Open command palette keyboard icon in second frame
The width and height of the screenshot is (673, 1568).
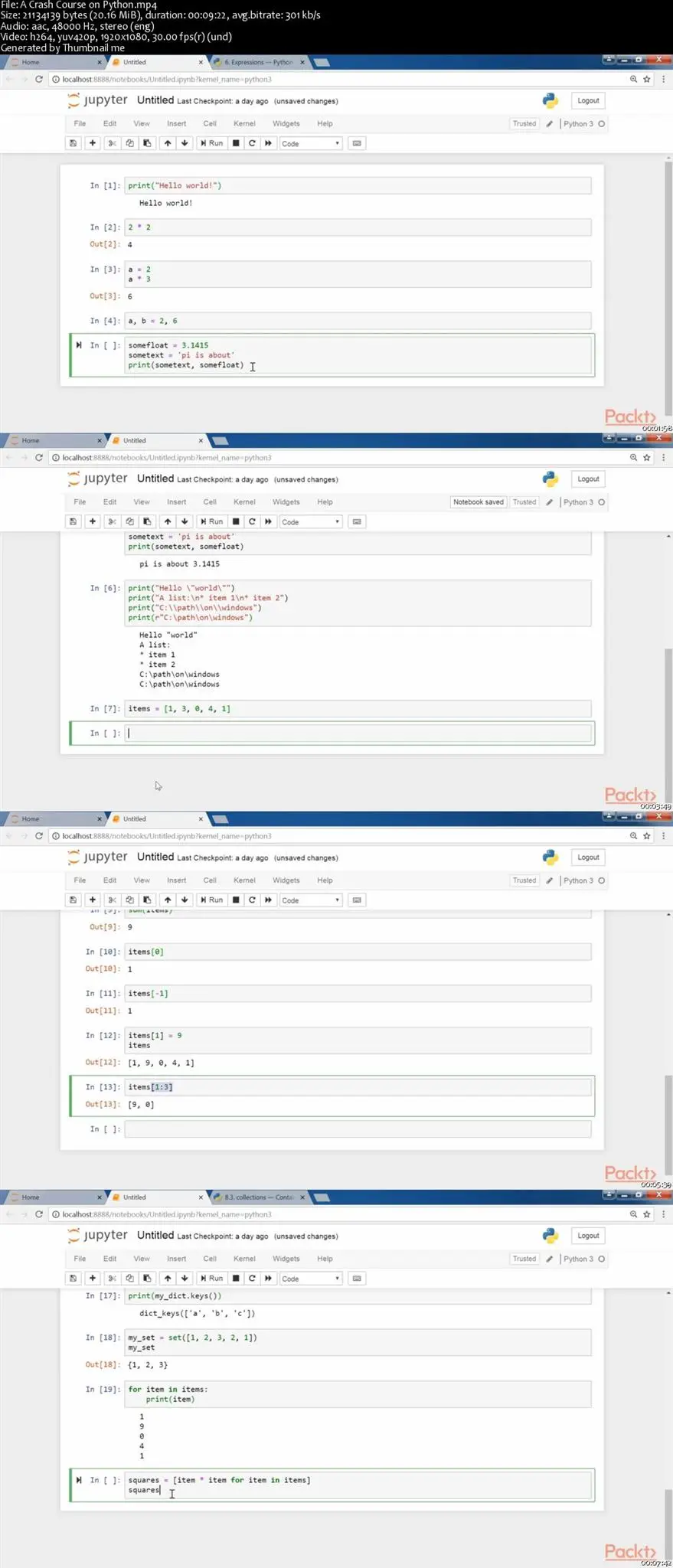(x=357, y=521)
